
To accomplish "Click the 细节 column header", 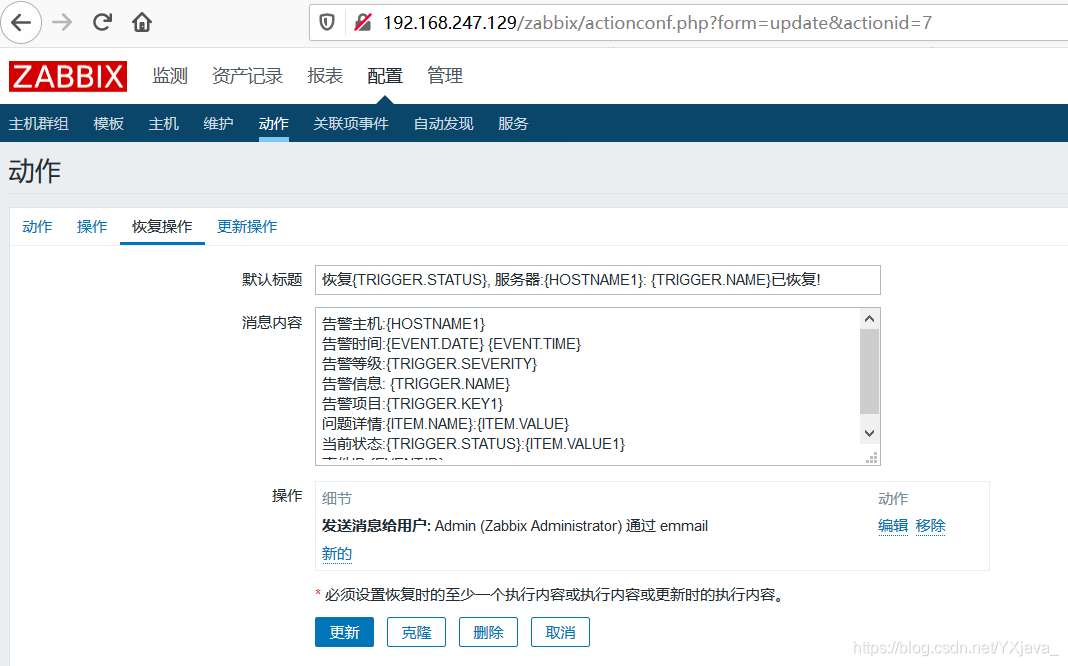I will (x=336, y=498).
